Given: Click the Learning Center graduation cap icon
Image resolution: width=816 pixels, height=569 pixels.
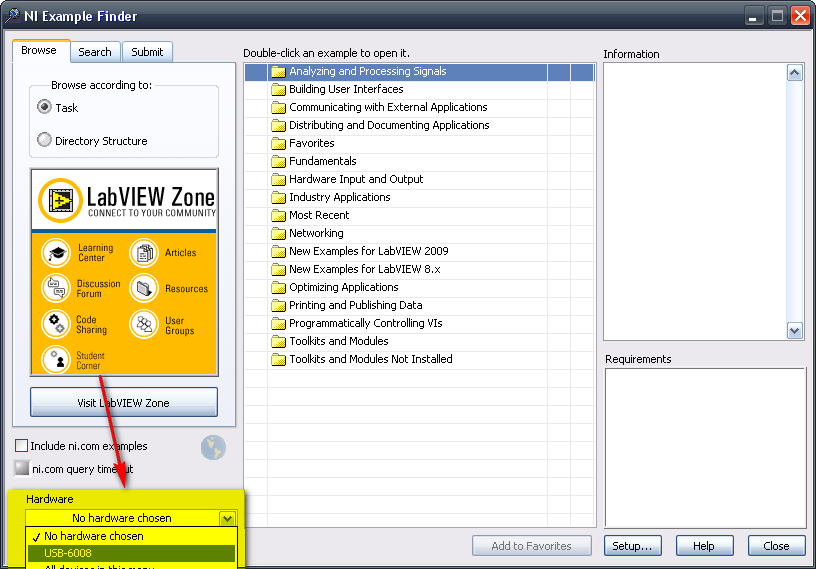Looking at the screenshot, I should [56, 252].
